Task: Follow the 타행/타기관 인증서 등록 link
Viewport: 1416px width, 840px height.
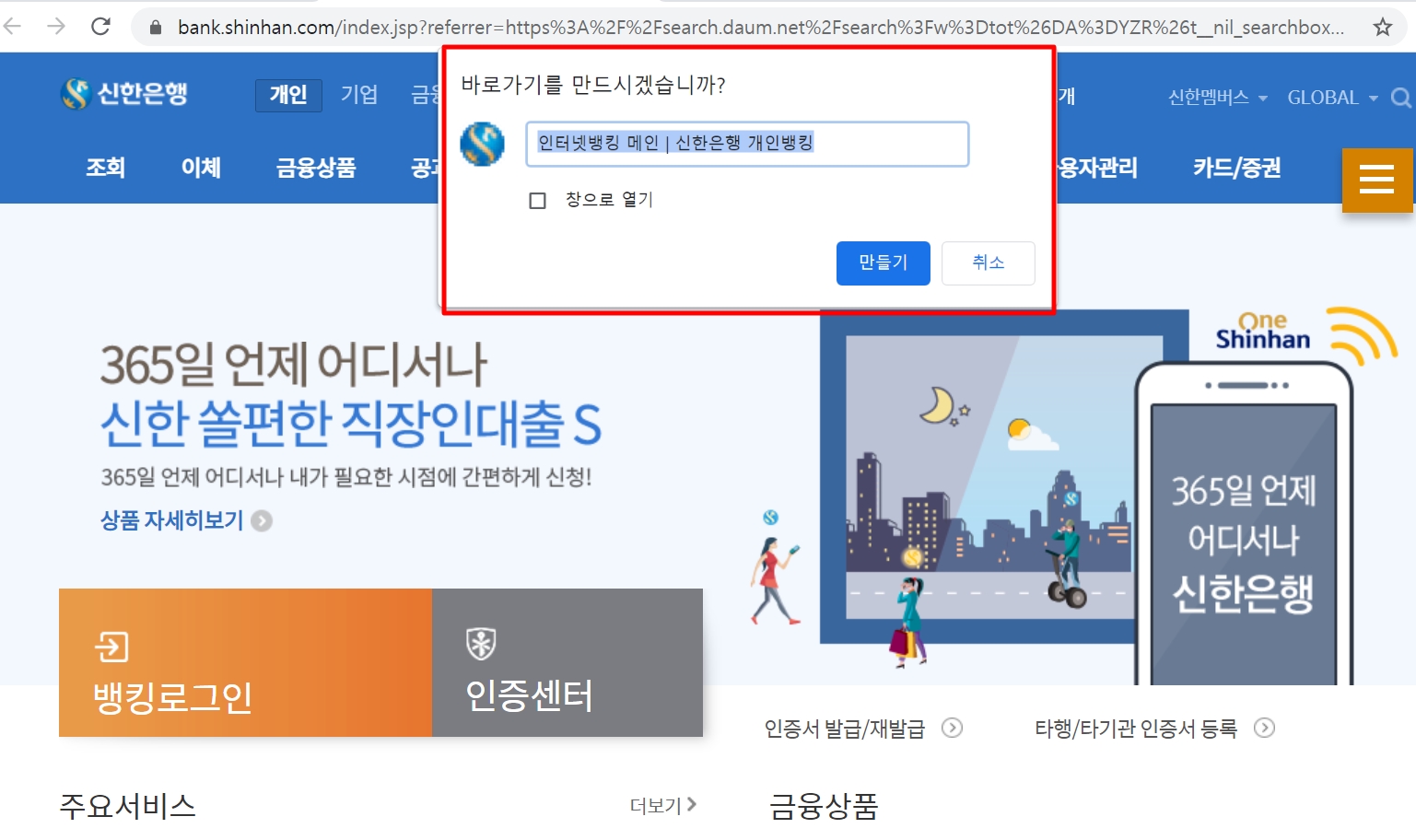Action: point(1136,729)
